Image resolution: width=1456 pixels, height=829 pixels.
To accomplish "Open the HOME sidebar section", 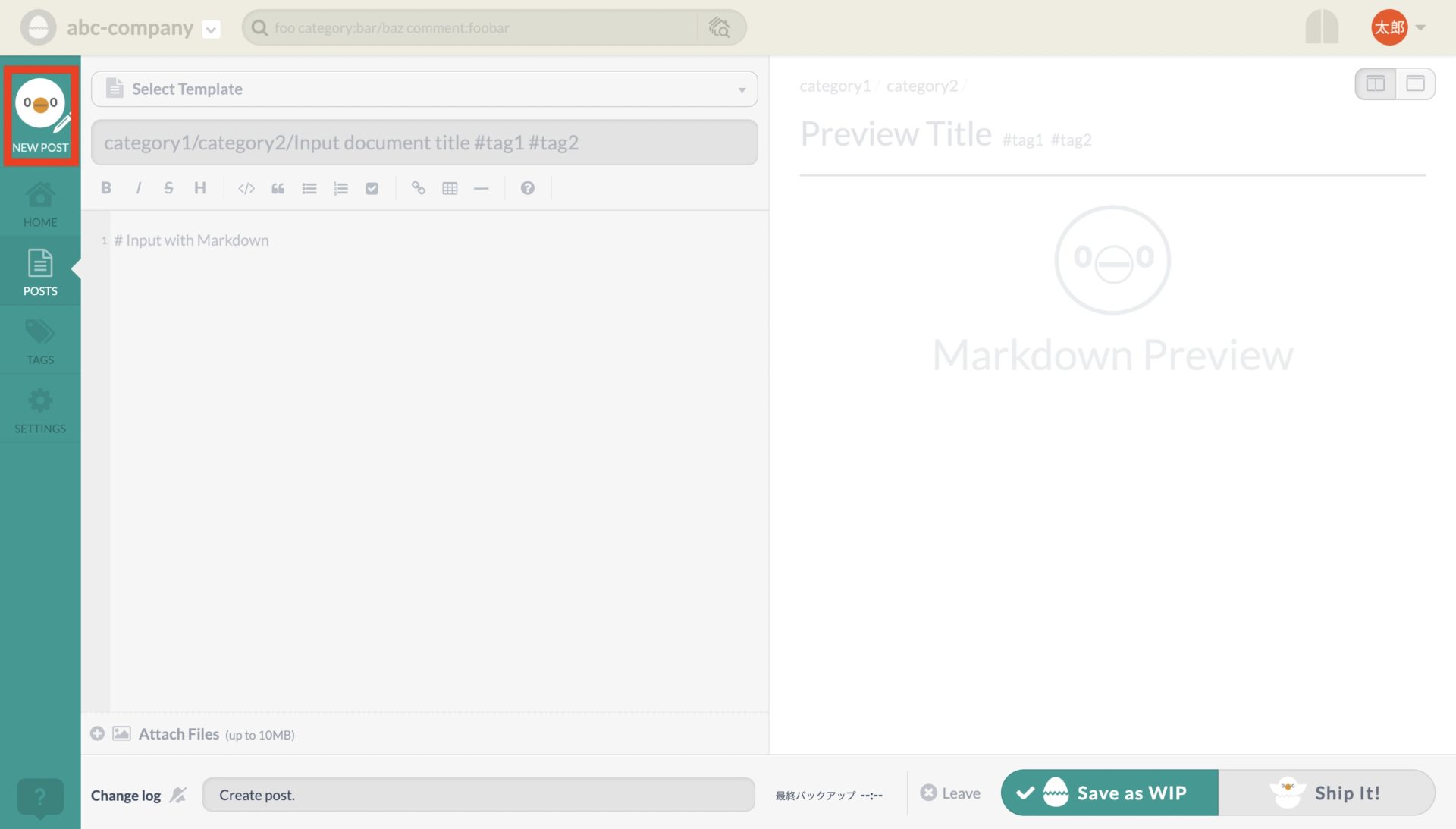I will pyautogui.click(x=40, y=204).
